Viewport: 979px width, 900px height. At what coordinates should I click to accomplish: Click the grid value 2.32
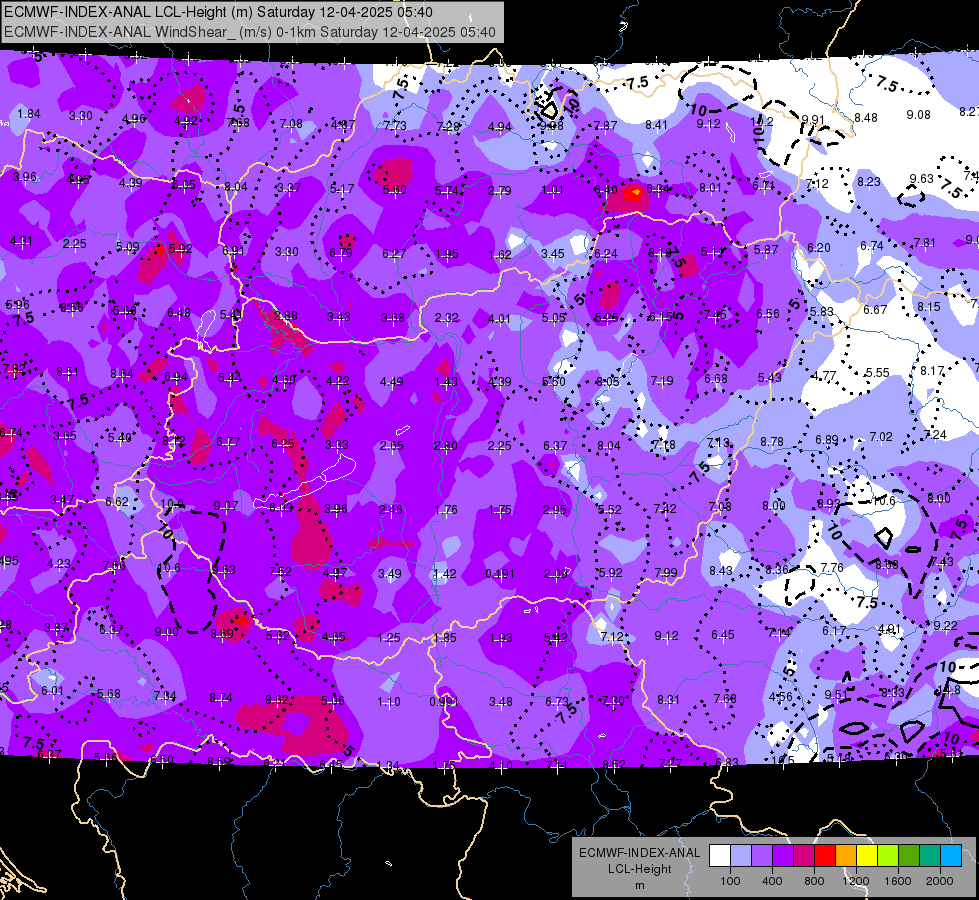(446, 318)
